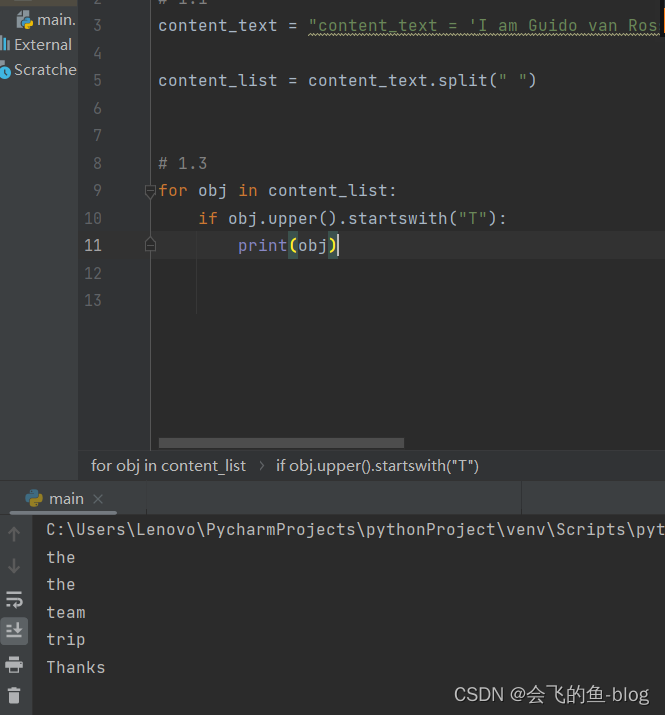Close the main run tab

(98, 499)
